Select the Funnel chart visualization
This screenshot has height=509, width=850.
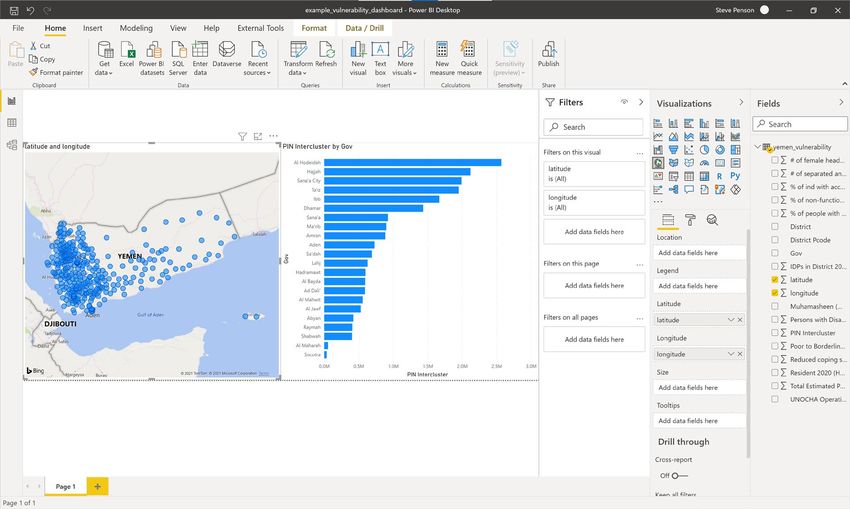pyautogui.click(x=673, y=150)
